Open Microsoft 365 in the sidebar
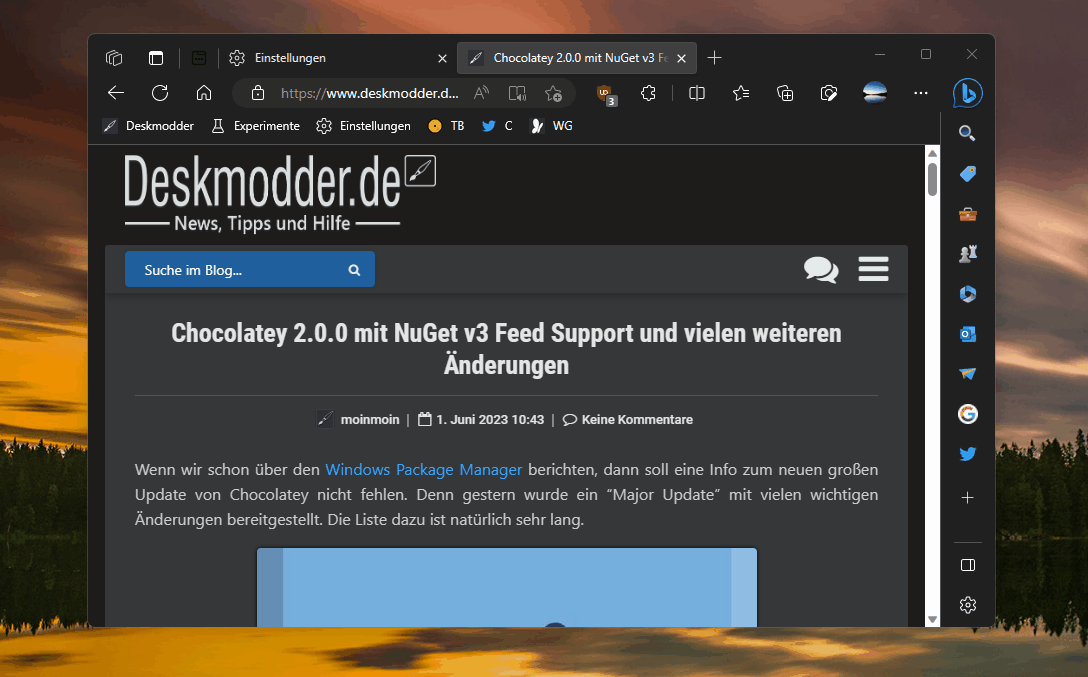This screenshot has height=677, width=1088. tap(967, 294)
